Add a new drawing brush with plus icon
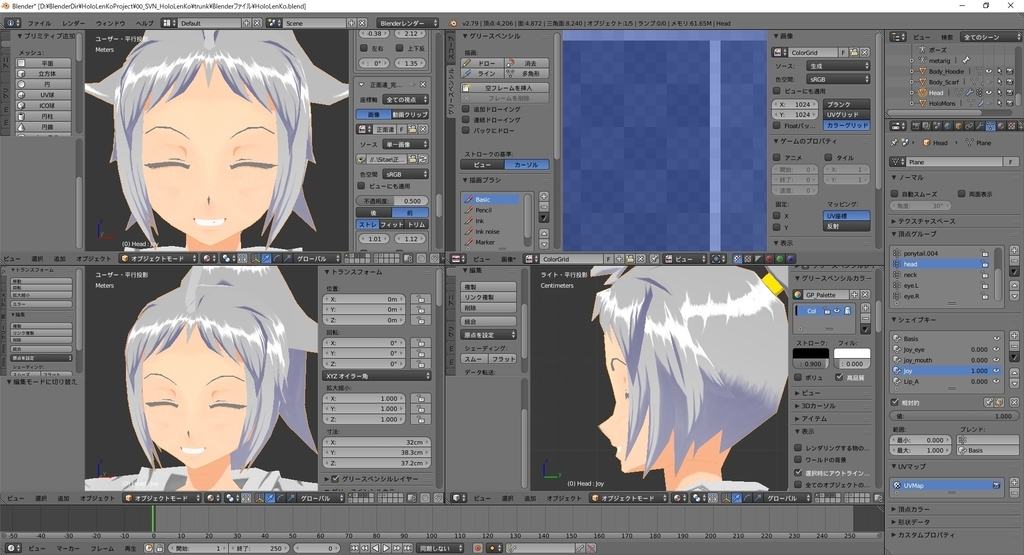This screenshot has width=1024, height=555. pos(543,197)
